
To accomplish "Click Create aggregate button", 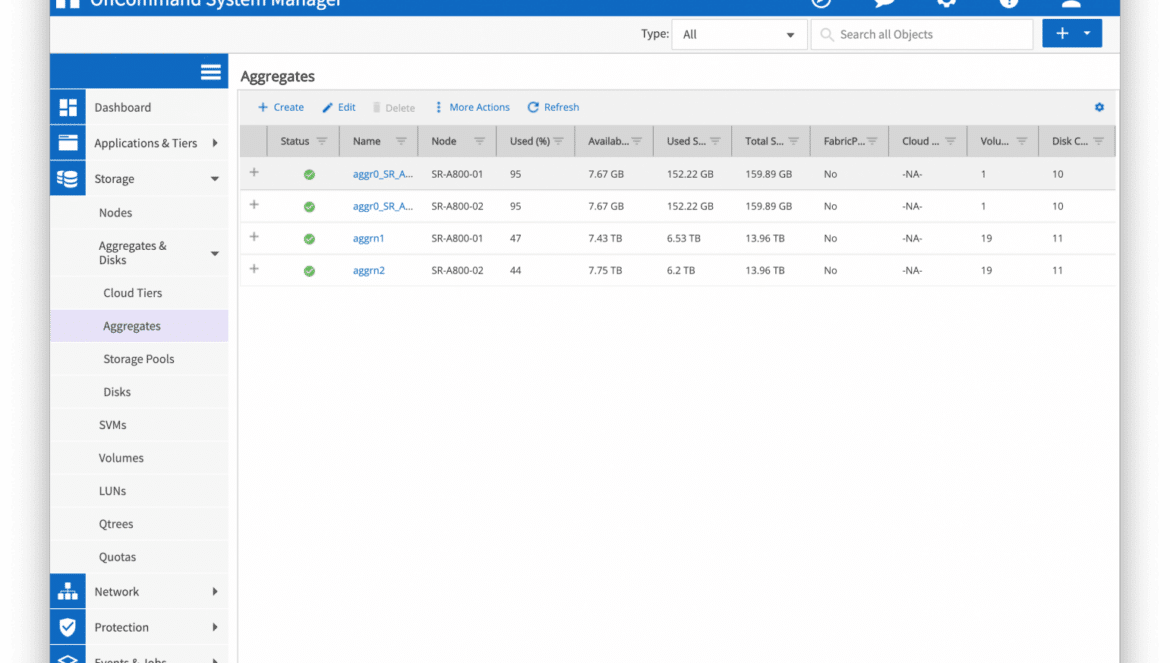I will pos(281,107).
